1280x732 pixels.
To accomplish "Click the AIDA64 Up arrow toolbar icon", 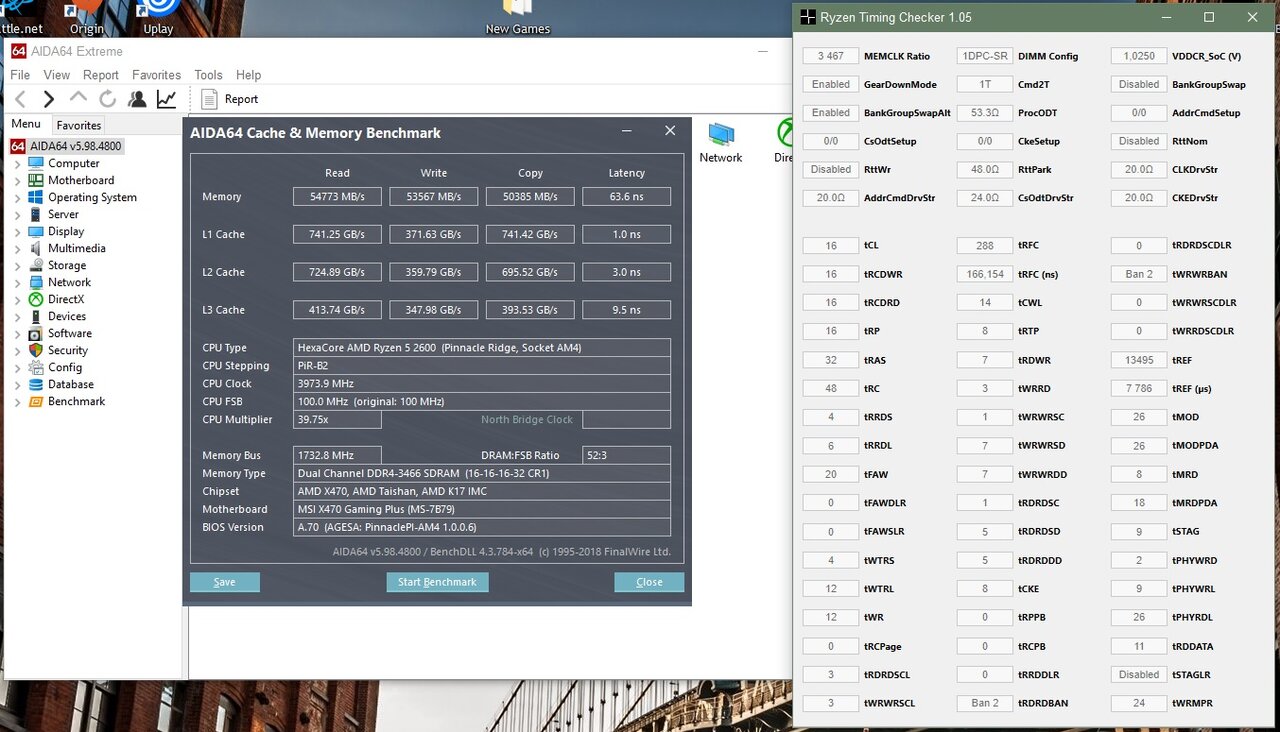I will [x=78, y=98].
